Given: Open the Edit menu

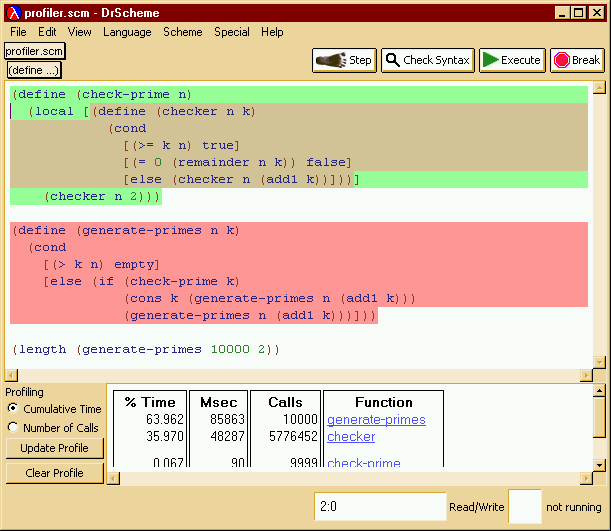Looking at the screenshot, I should point(47,32).
